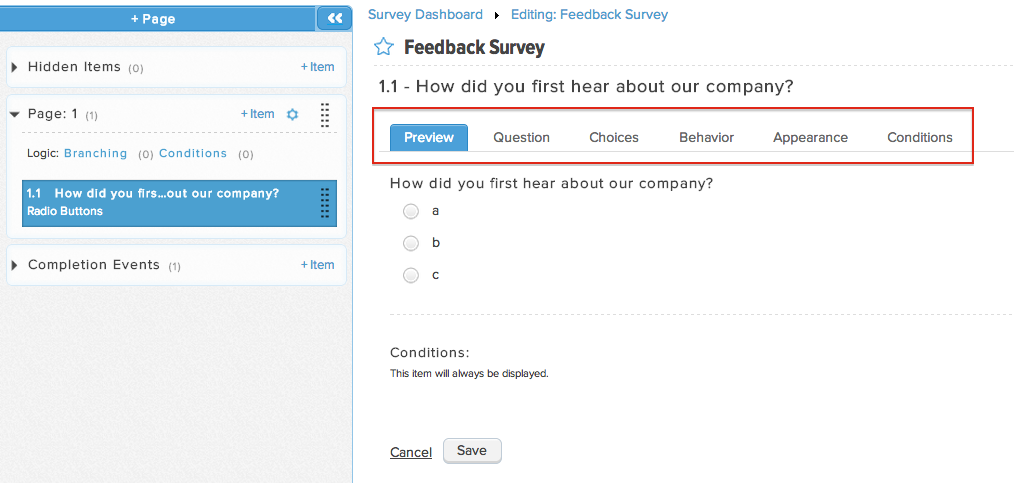
Task: Expand the Hidden Items section
Action: 15,67
